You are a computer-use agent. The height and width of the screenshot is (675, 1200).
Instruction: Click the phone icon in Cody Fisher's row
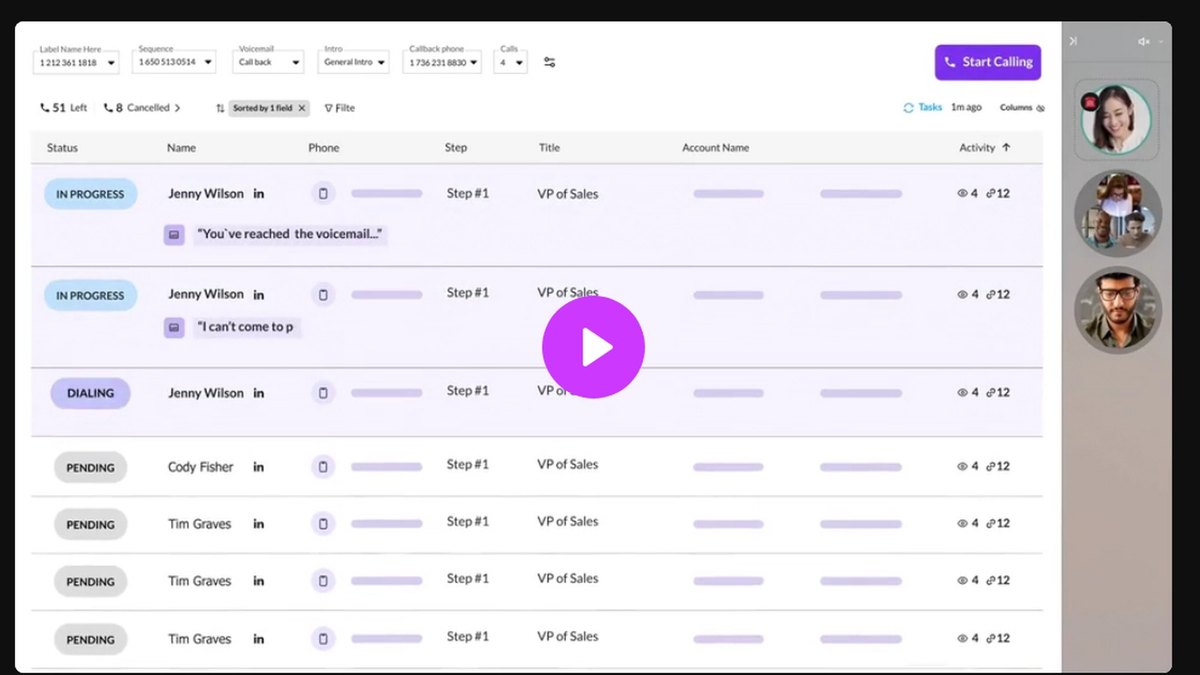click(322, 467)
